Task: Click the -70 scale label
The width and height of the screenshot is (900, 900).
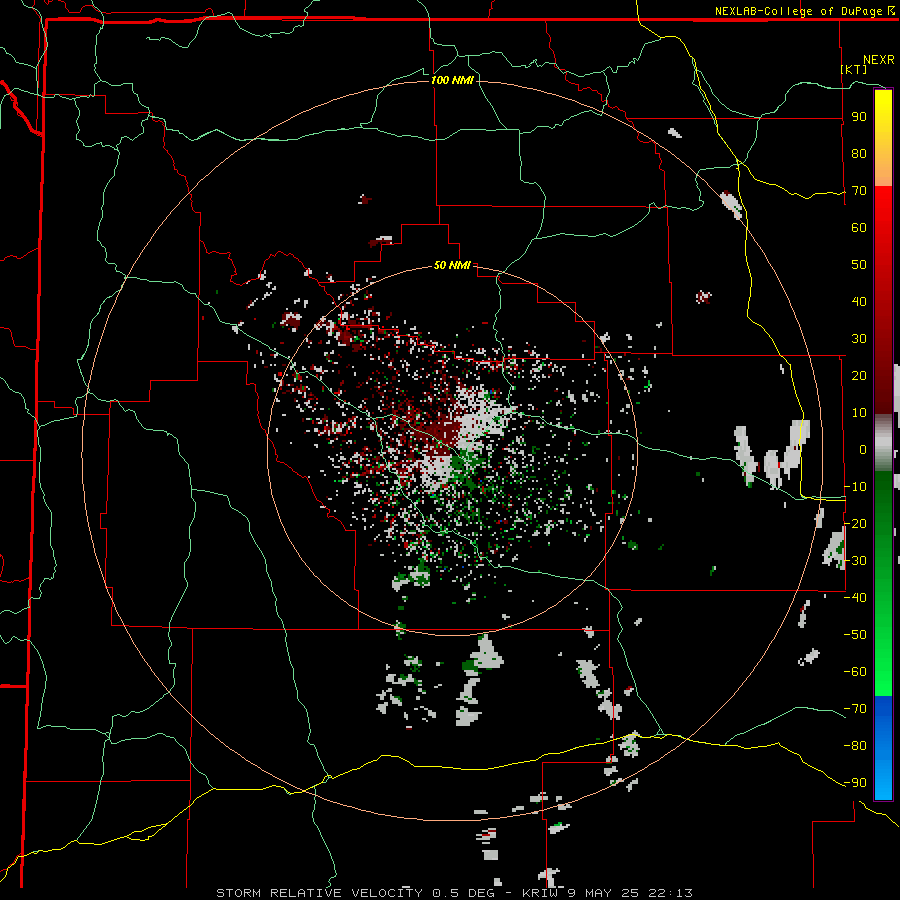Action: pyautogui.click(x=855, y=708)
